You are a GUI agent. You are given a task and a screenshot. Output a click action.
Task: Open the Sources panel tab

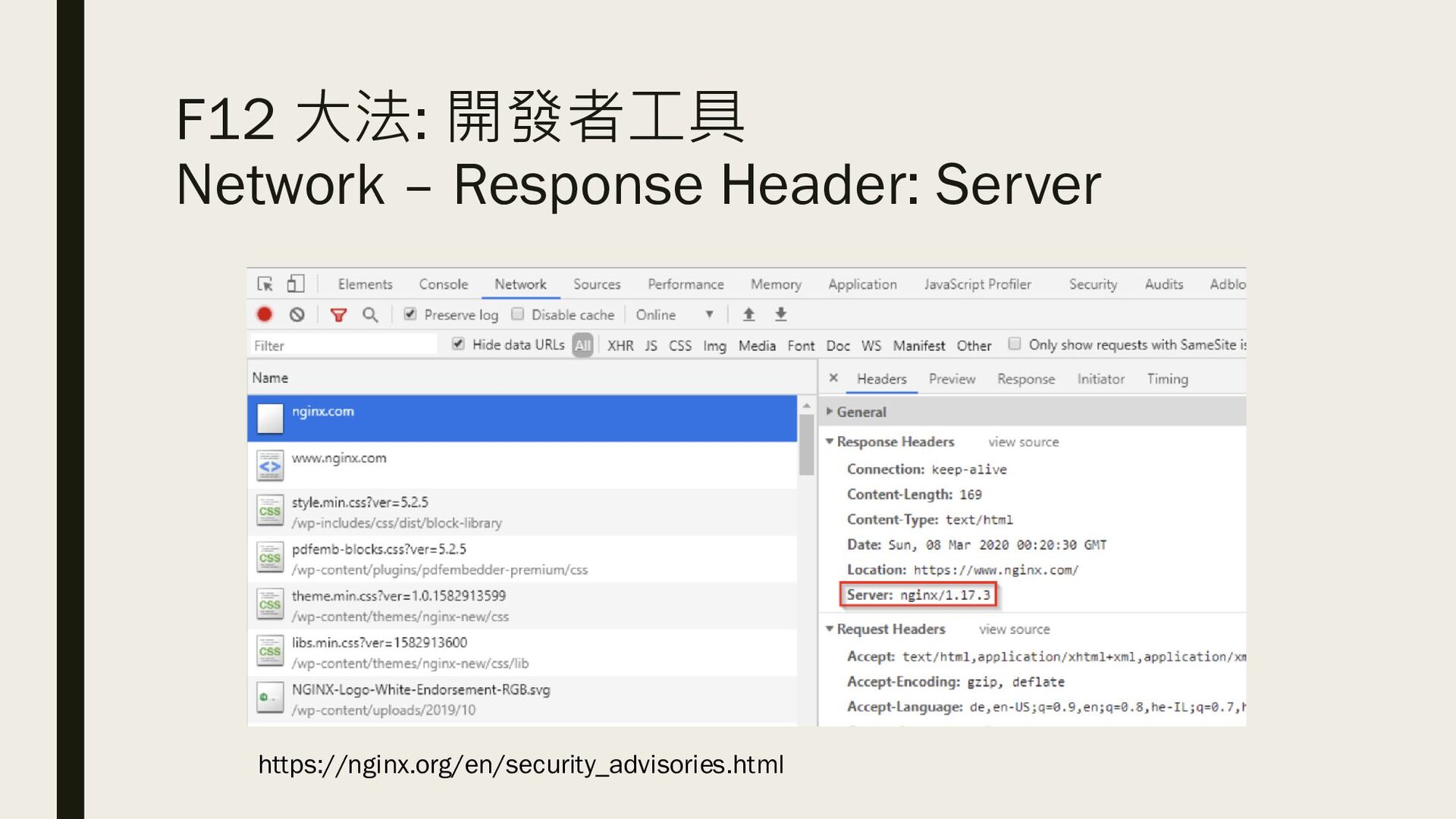point(597,284)
